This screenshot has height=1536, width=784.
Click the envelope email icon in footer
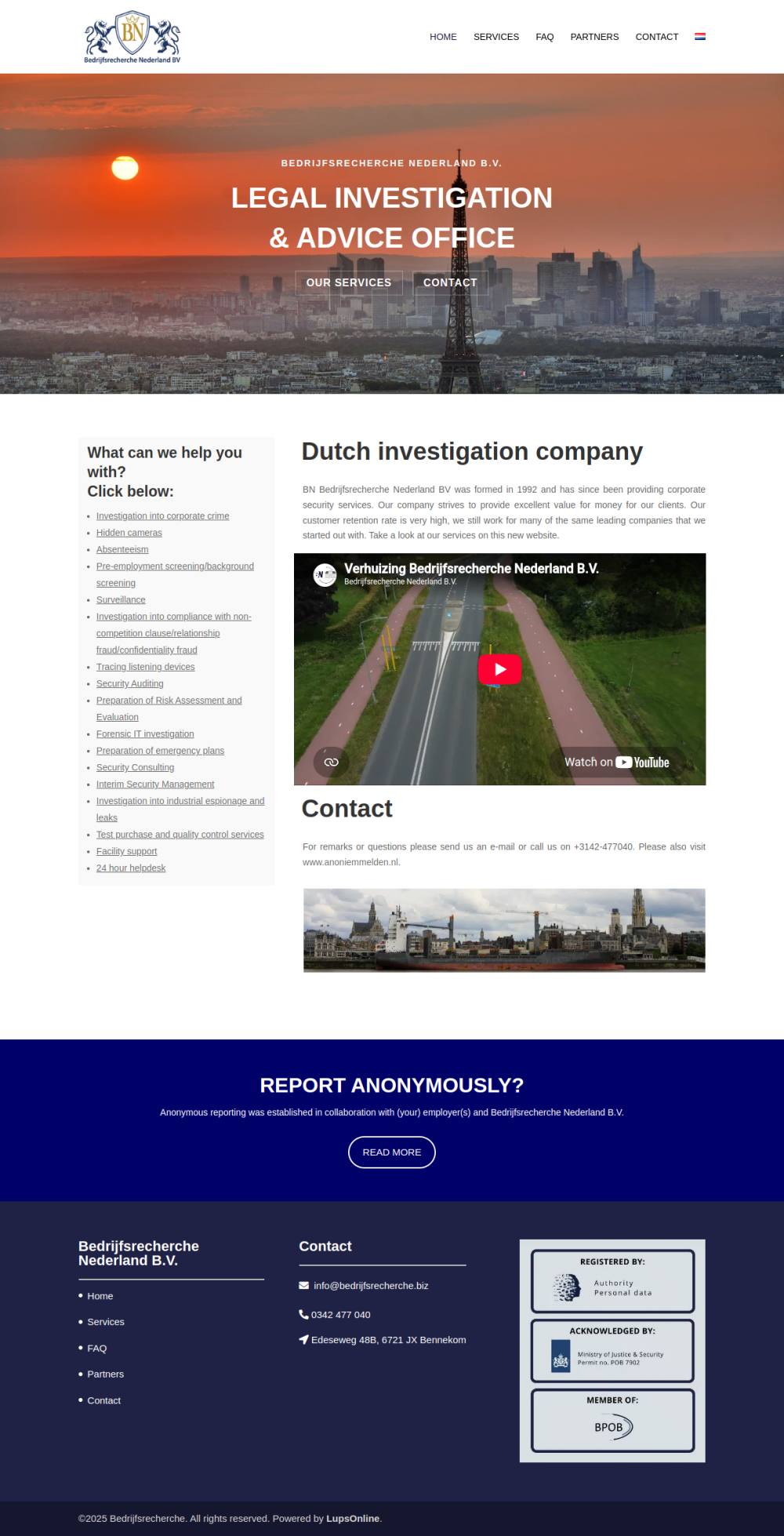click(303, 1285)
